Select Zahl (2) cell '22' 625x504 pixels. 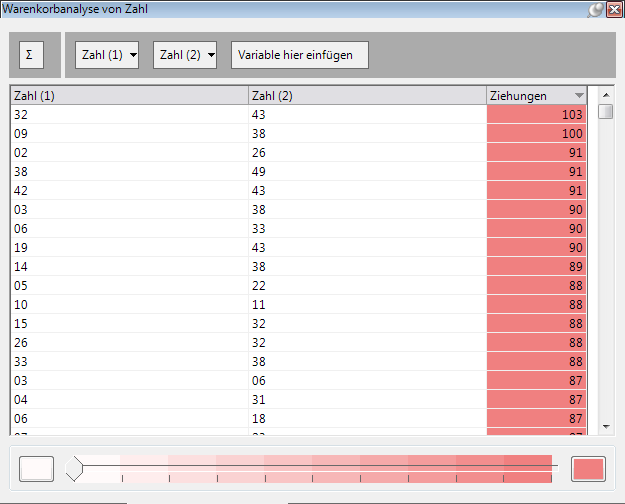pyautogui.click(x=368, y=285)
